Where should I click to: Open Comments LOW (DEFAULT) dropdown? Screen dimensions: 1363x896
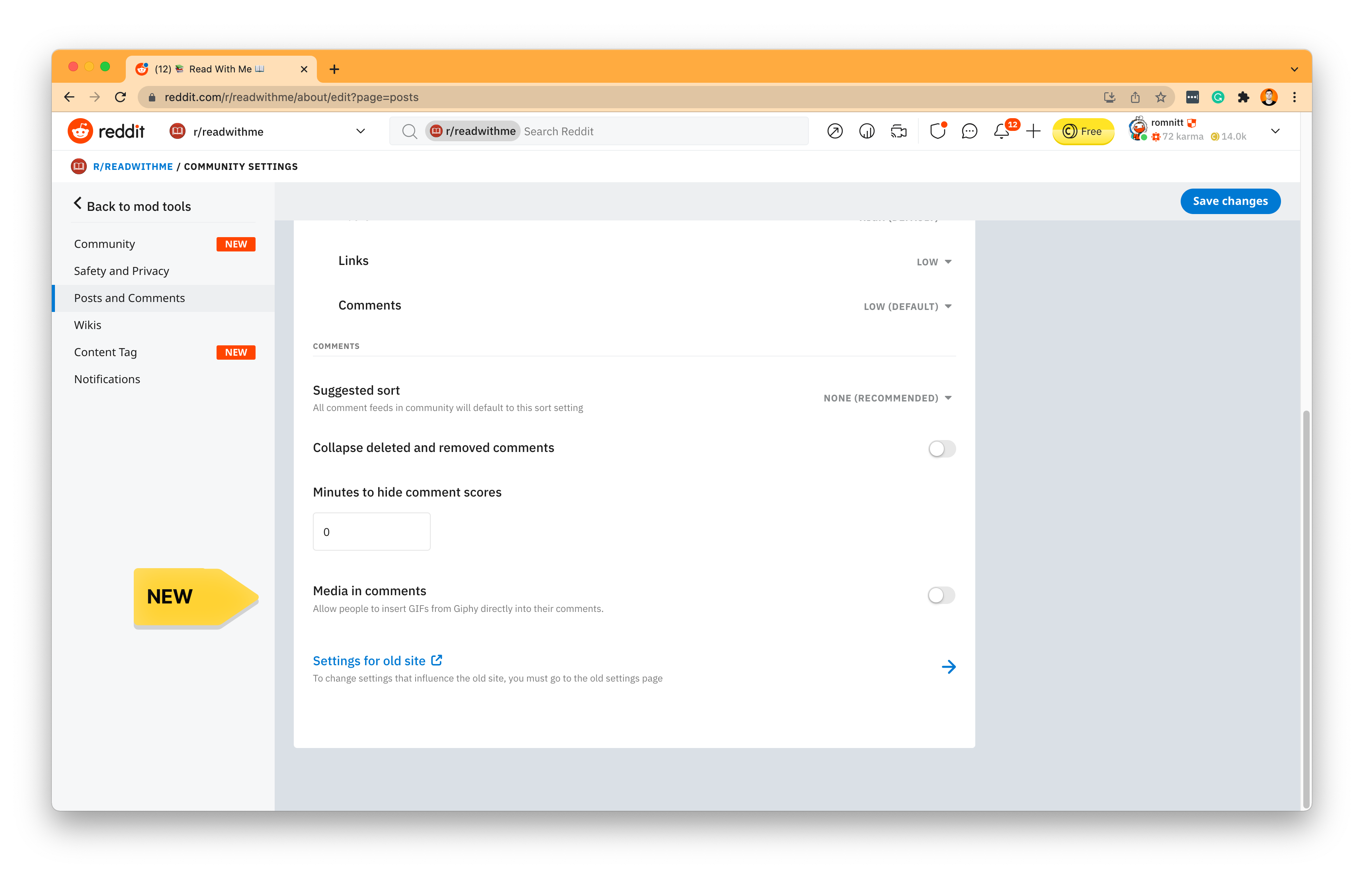(907, 307)
